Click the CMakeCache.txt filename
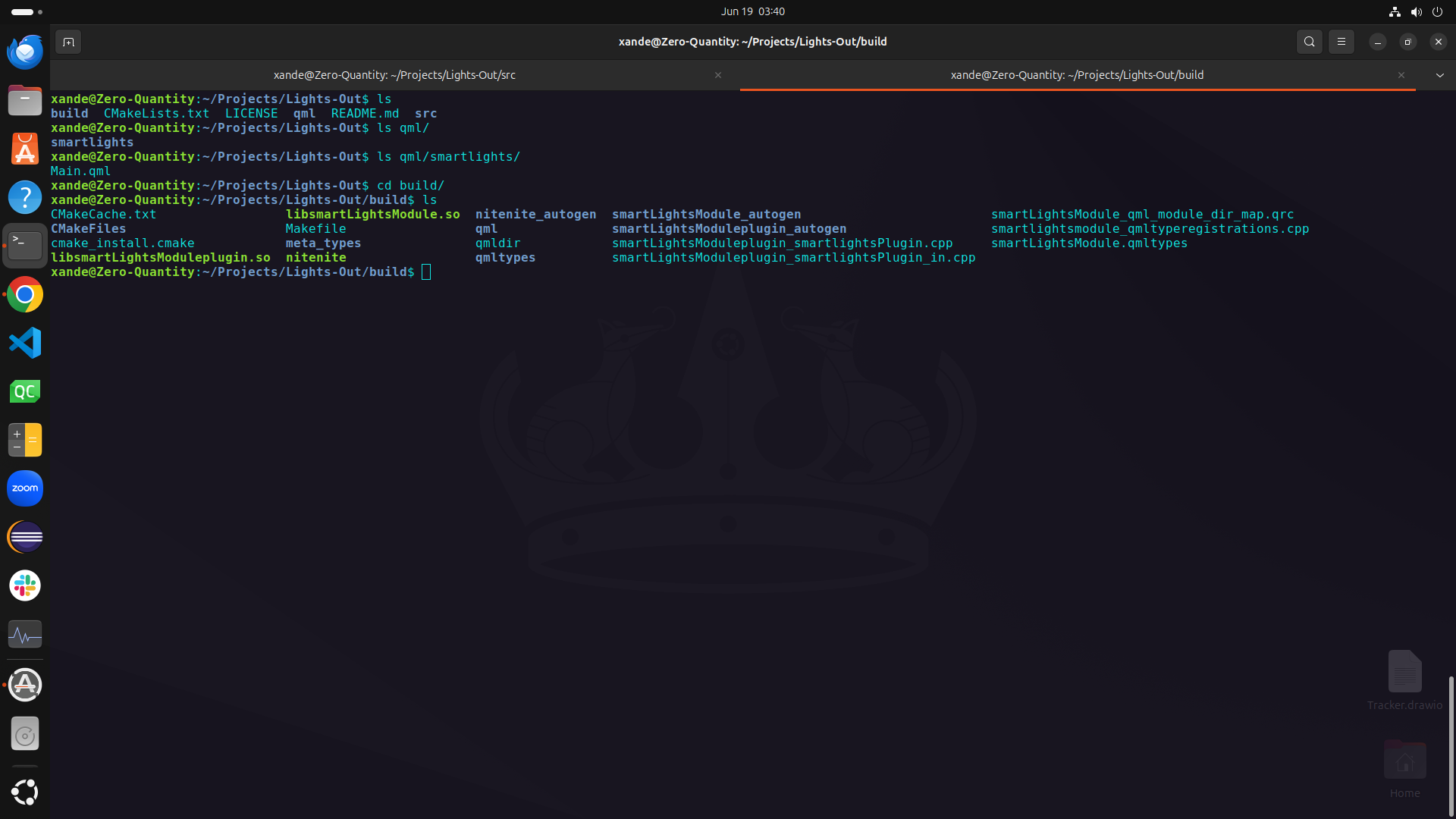Image resolution: width=1456 pixels, height=819 pixels. [x=104, y=215]
